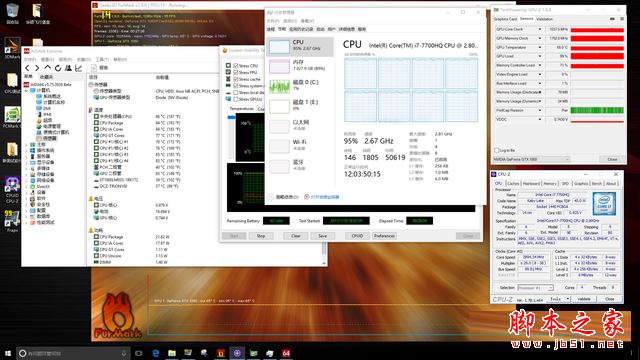Open Recycle Bin on desktop
This screenshot has width=640, height=360.
12,13
